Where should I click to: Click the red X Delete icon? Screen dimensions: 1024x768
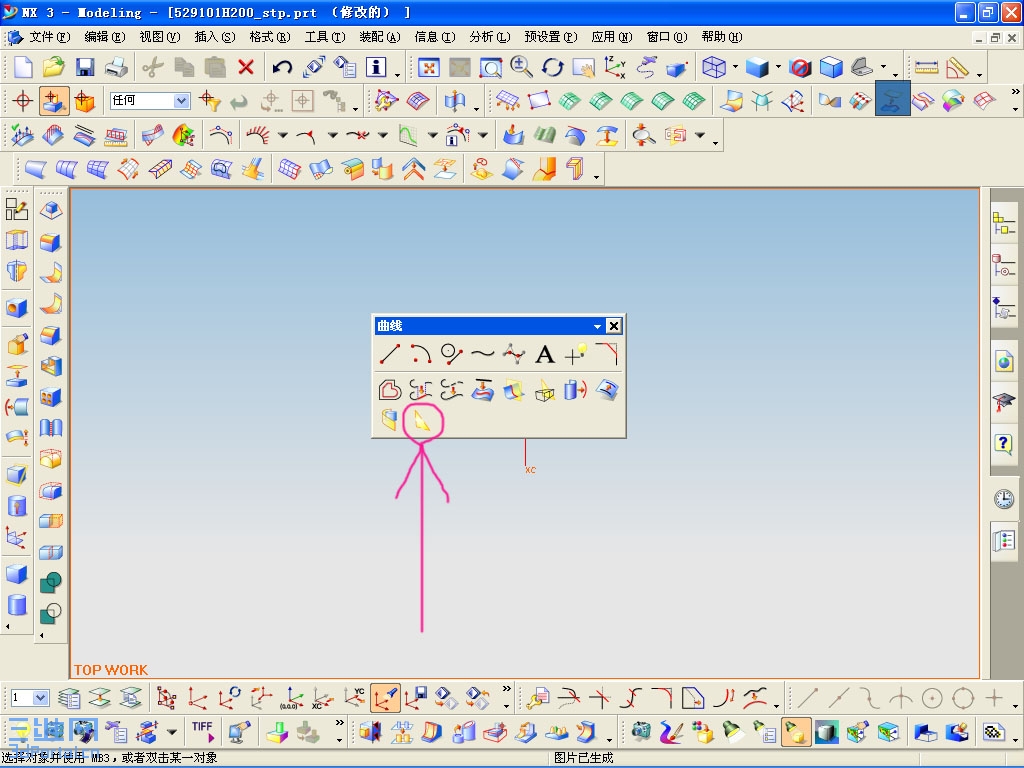(246, 67)
